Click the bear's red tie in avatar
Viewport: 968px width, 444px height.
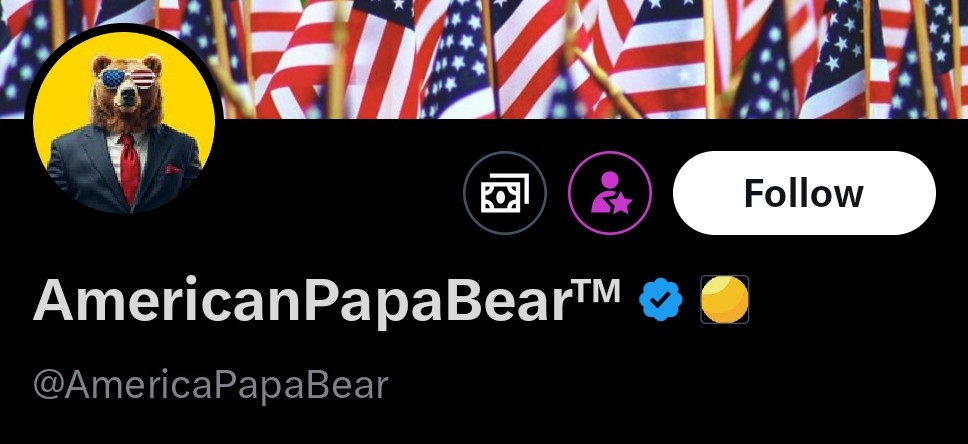129,169
